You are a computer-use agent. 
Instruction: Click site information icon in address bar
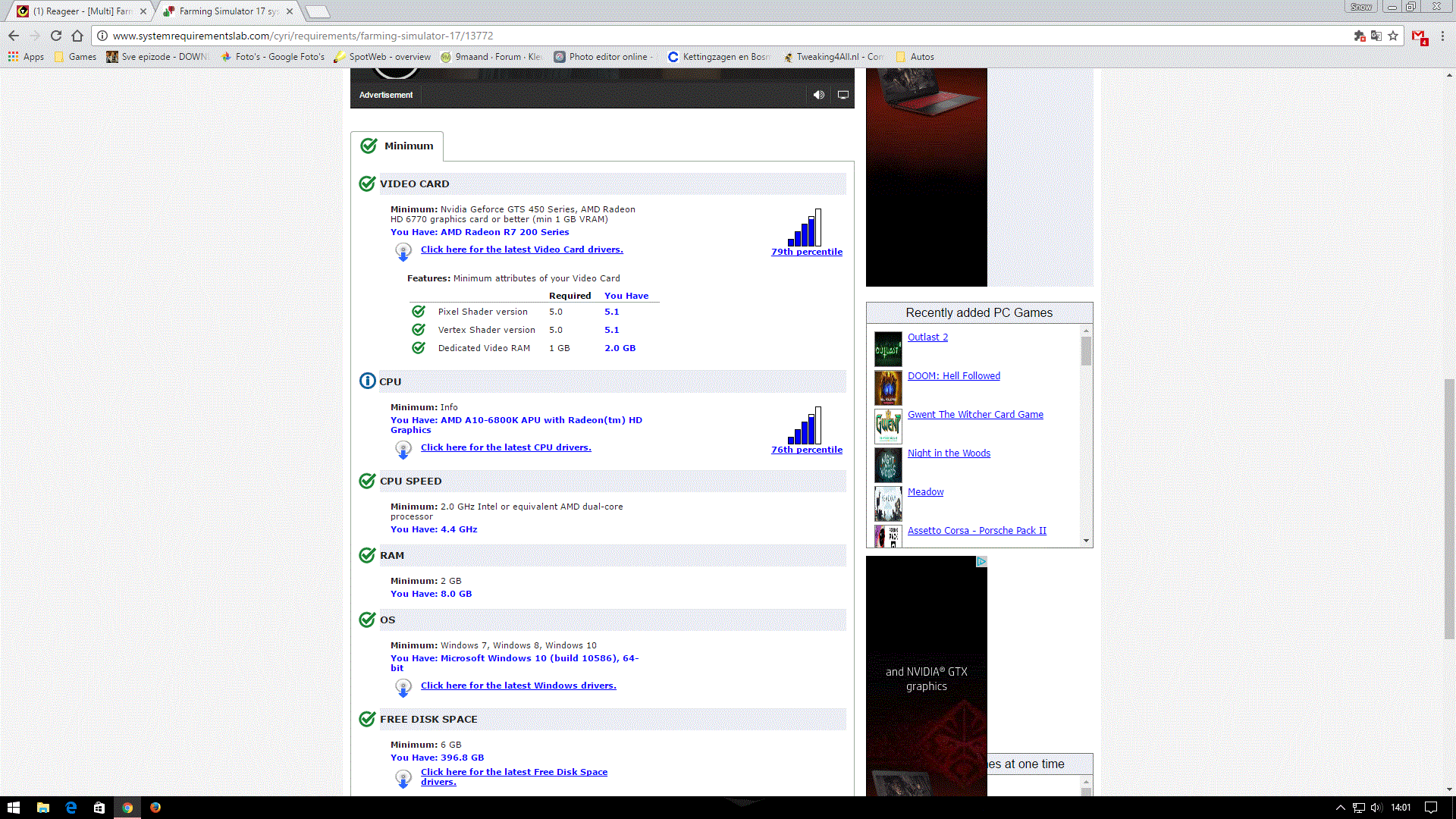coord(102,36)
